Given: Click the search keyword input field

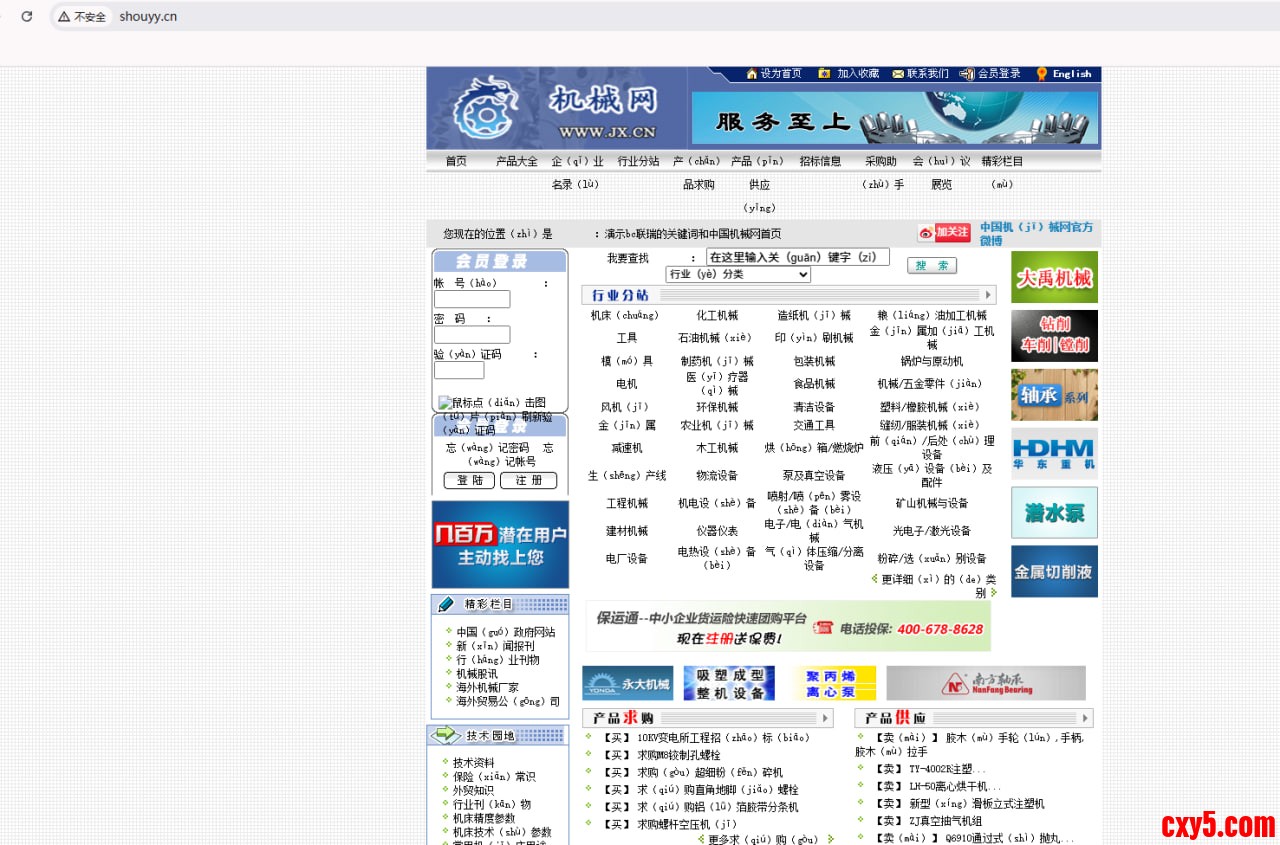Looking at the screenshot, I should pyautogui.click(x=797, y=257).
